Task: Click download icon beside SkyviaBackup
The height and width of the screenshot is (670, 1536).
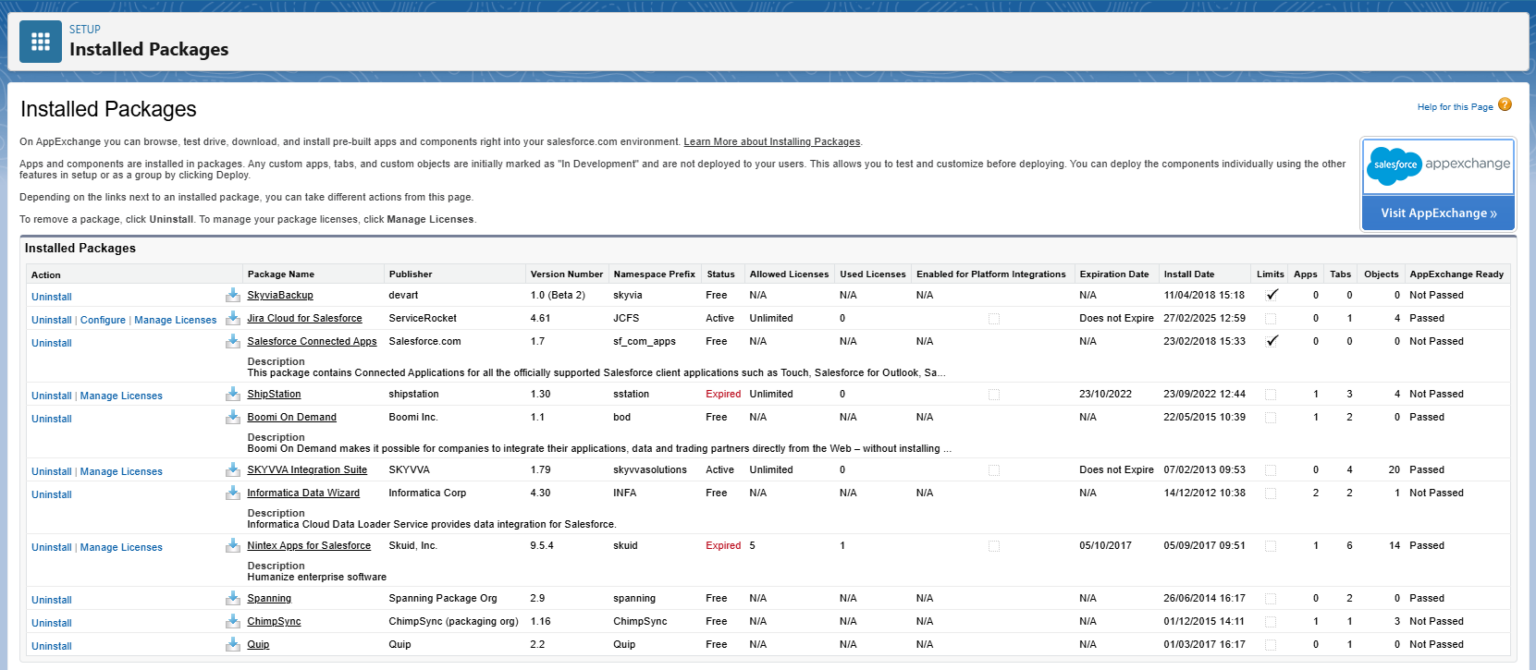Action: point(233,295)
